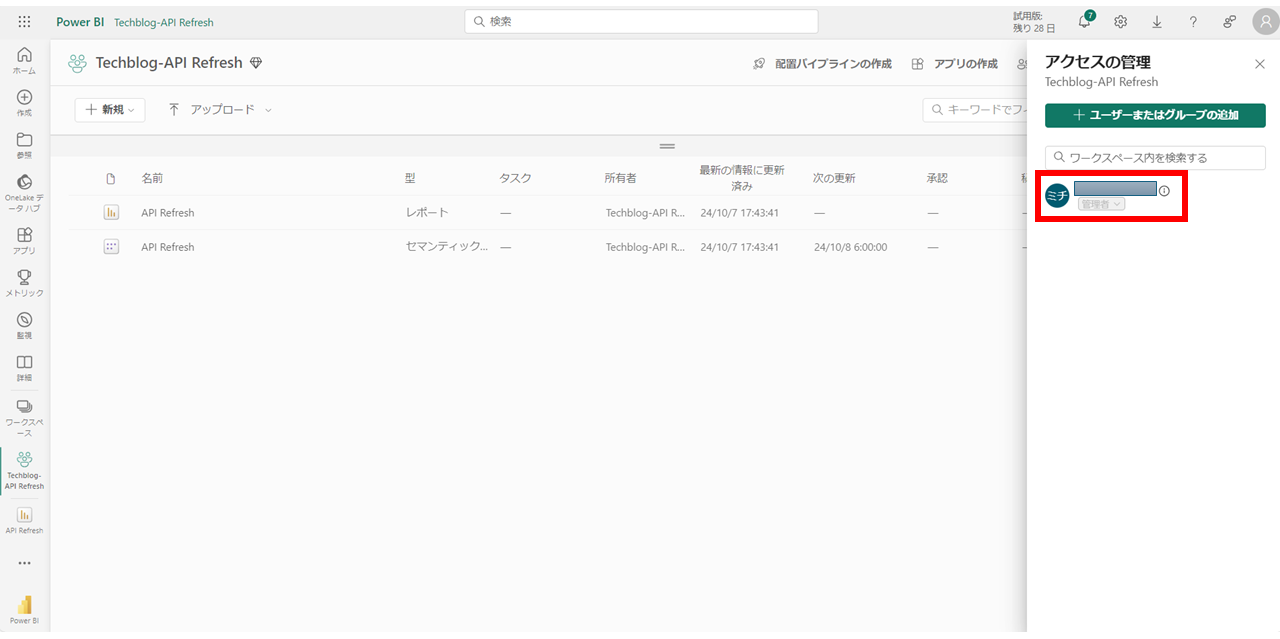Open Create in left sidebar
The image size is (1280, 639).
[x=24, y=103]
